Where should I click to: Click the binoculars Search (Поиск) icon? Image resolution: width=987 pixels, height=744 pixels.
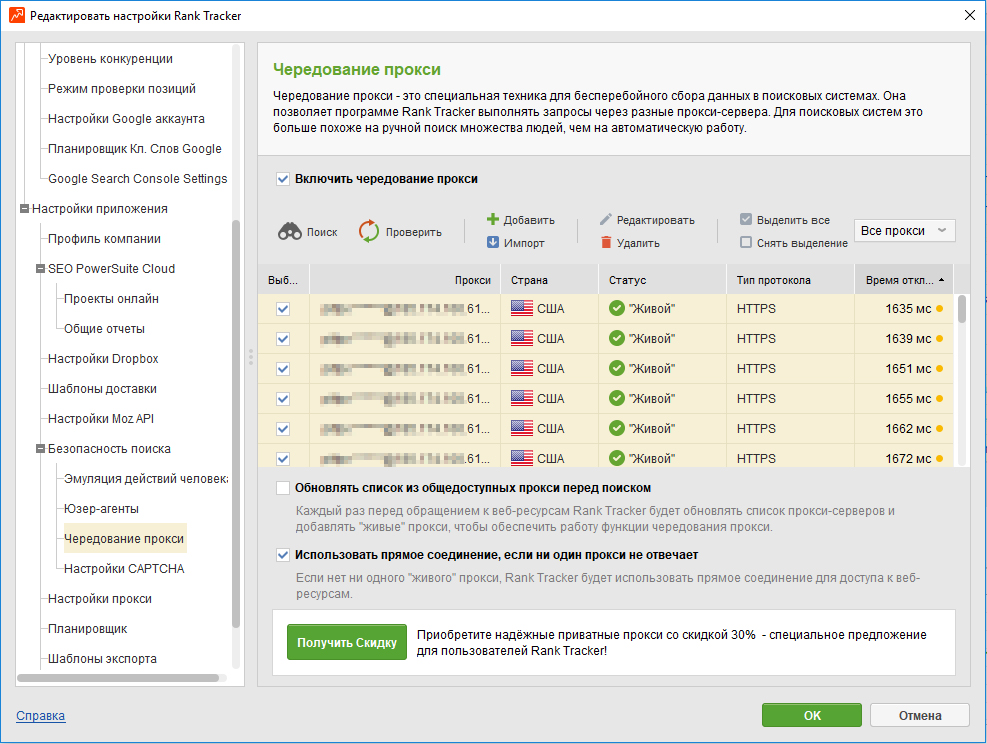click(290, 232)
